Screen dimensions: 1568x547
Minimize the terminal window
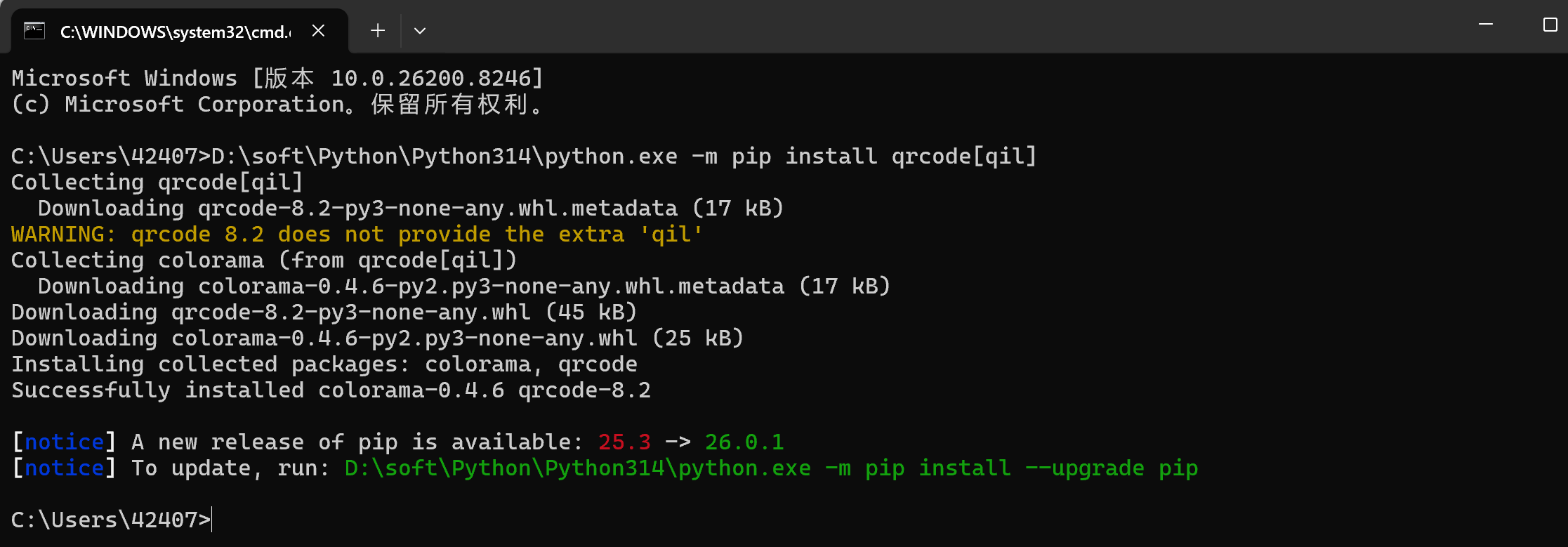click(1486, 25)
